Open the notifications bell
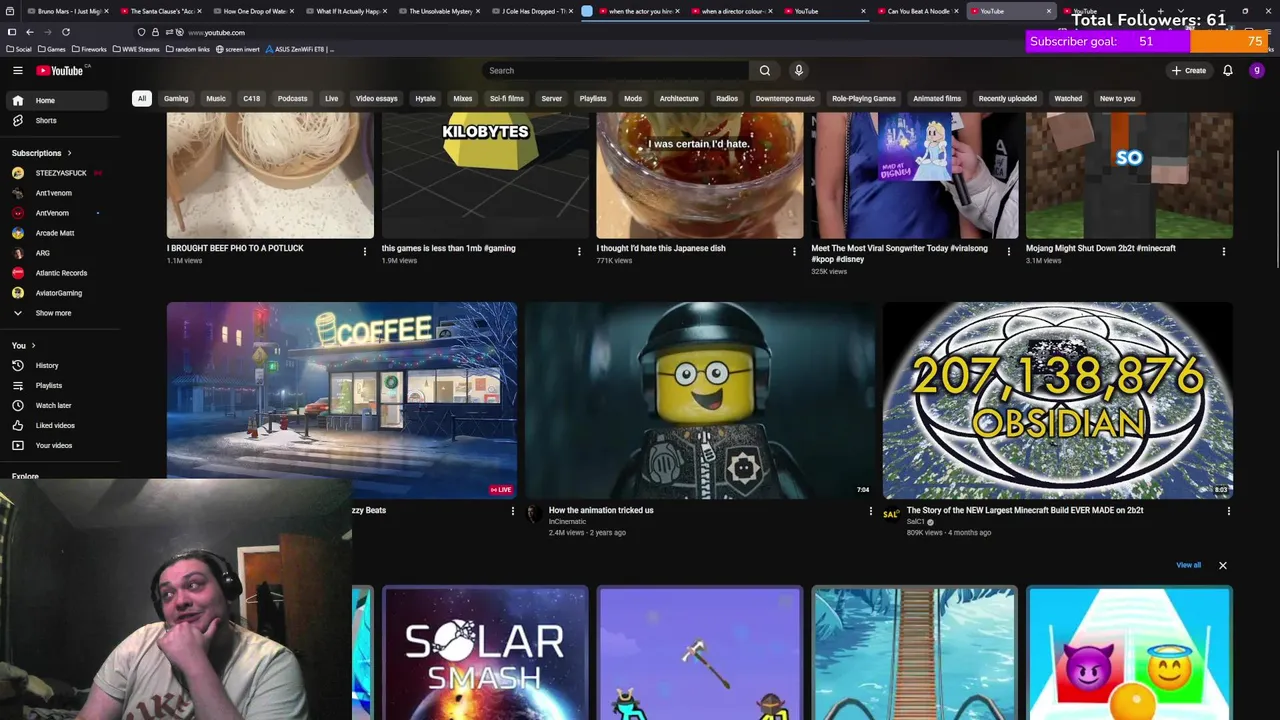 pos(1228,70)
